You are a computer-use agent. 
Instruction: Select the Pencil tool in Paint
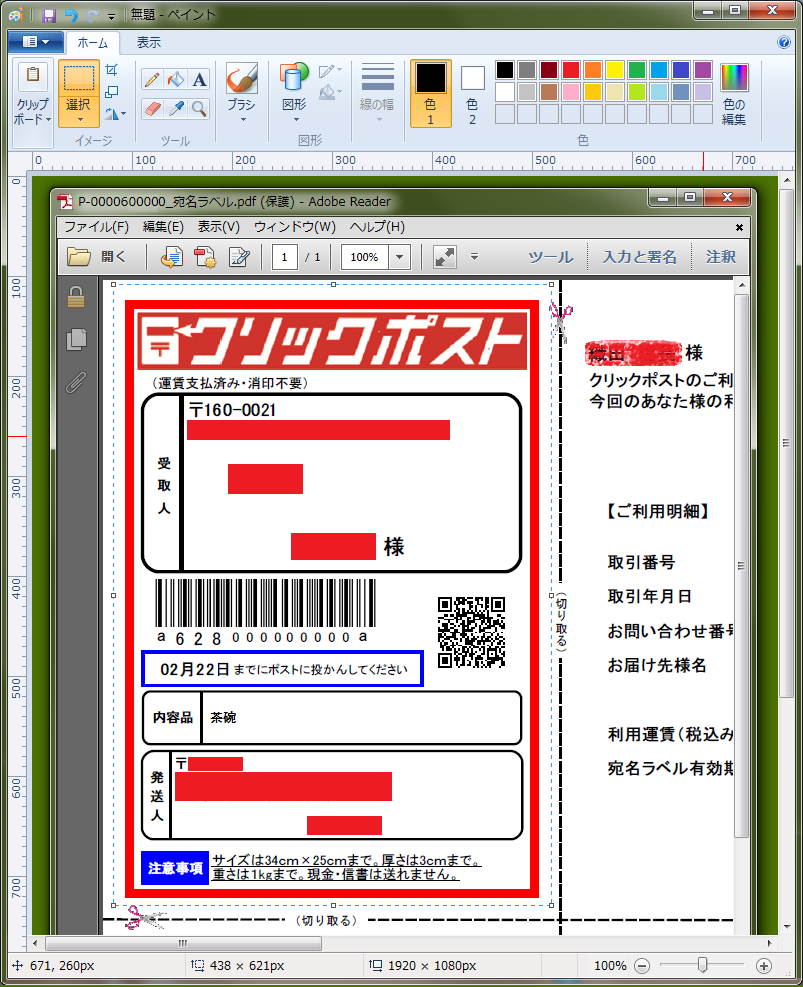(x=152, y=79)
